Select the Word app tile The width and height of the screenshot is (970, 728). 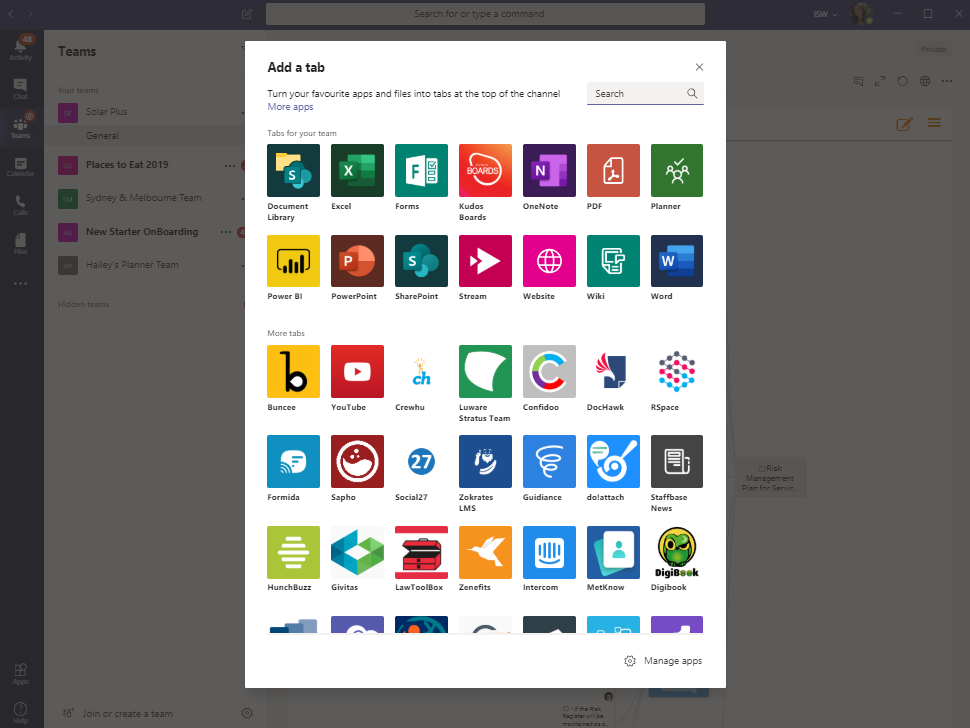pos(677,260)
